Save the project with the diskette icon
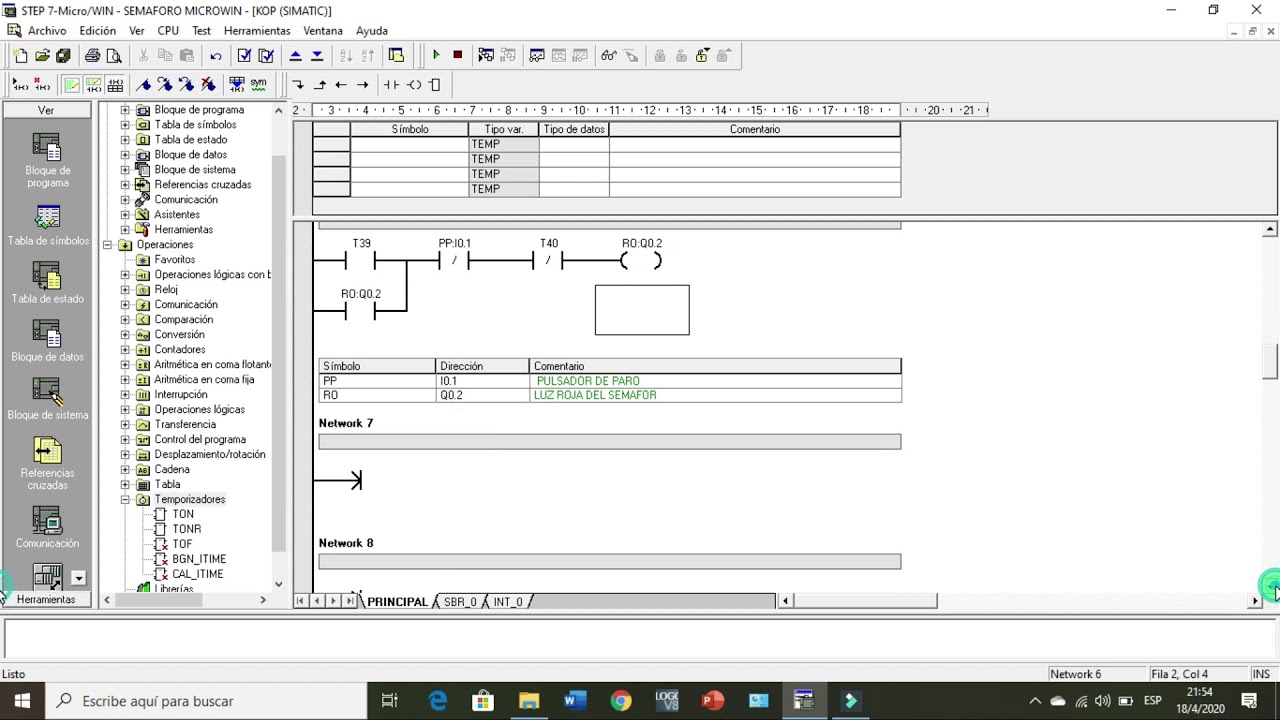This screenshot has height=720, width=1280. click(x=63, y=56)
